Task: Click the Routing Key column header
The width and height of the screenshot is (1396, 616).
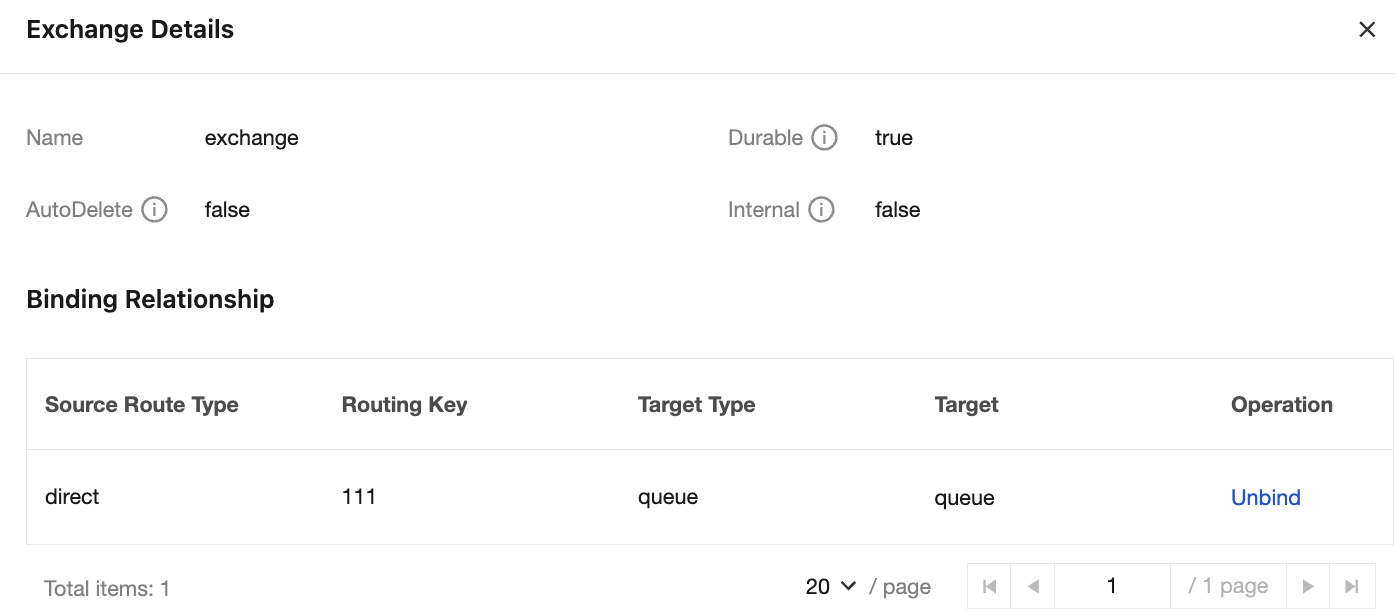Action: [x=404, y=405]
